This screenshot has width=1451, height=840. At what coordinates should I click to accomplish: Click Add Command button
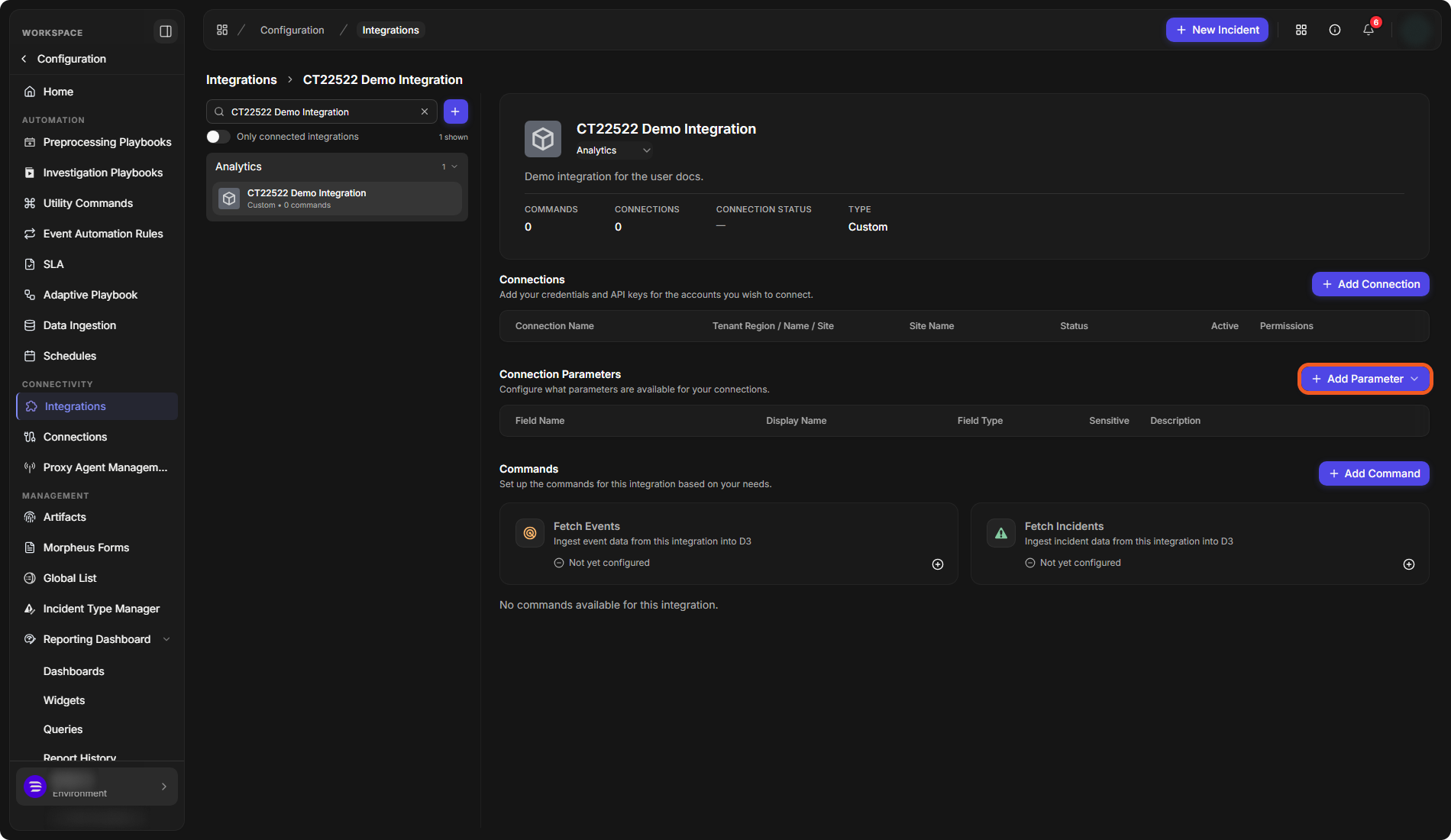click(1374, 473)
